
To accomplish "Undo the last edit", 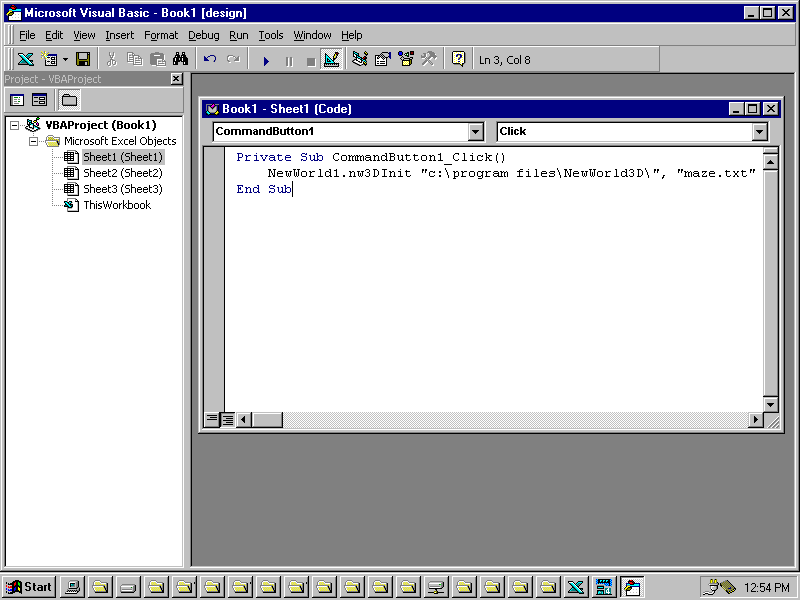I will coord(210,60).
